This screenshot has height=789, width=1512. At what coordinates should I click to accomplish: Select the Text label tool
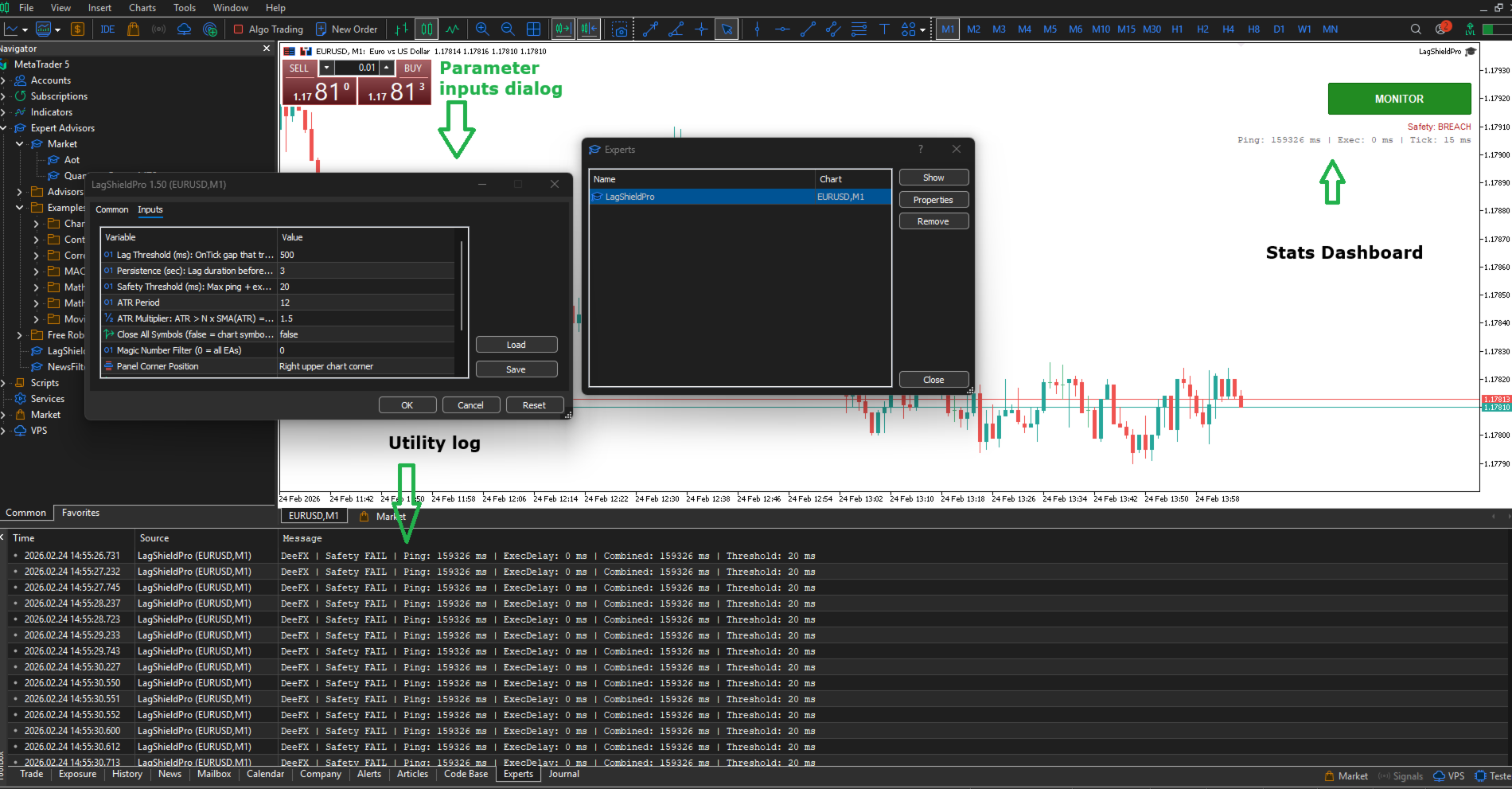[884, 29]
